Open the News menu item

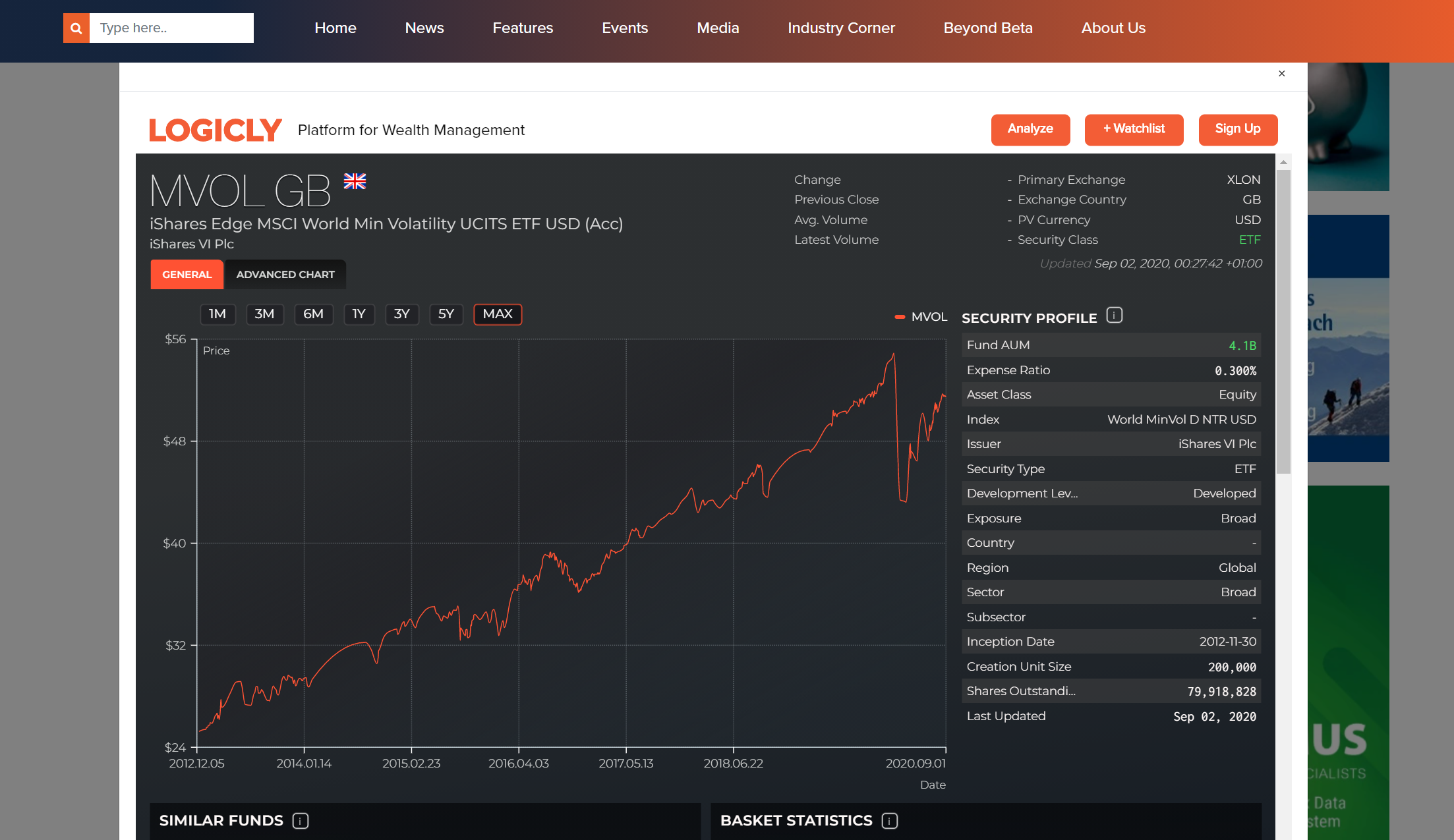424,28
